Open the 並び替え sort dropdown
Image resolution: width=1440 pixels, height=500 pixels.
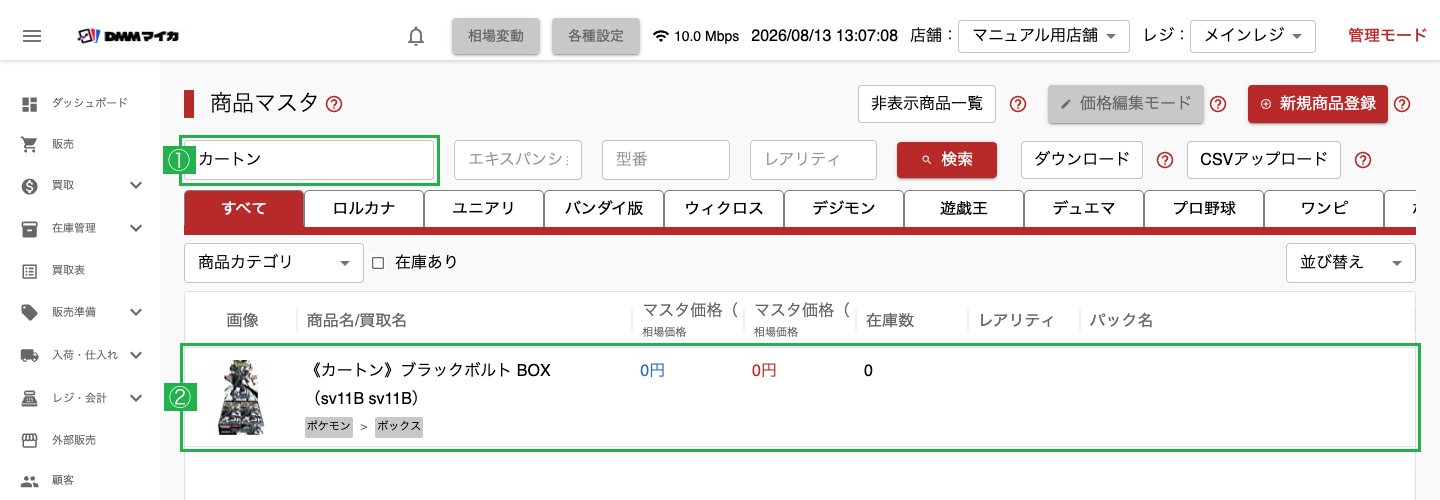1350,263
